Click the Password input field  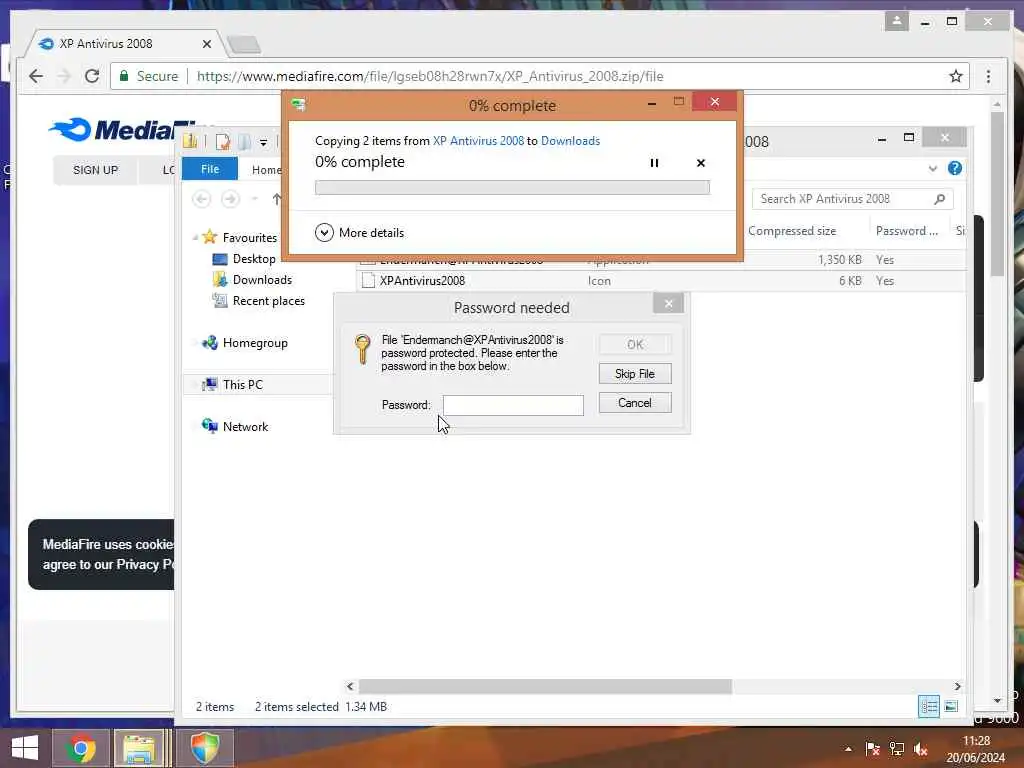pos(513,405)
